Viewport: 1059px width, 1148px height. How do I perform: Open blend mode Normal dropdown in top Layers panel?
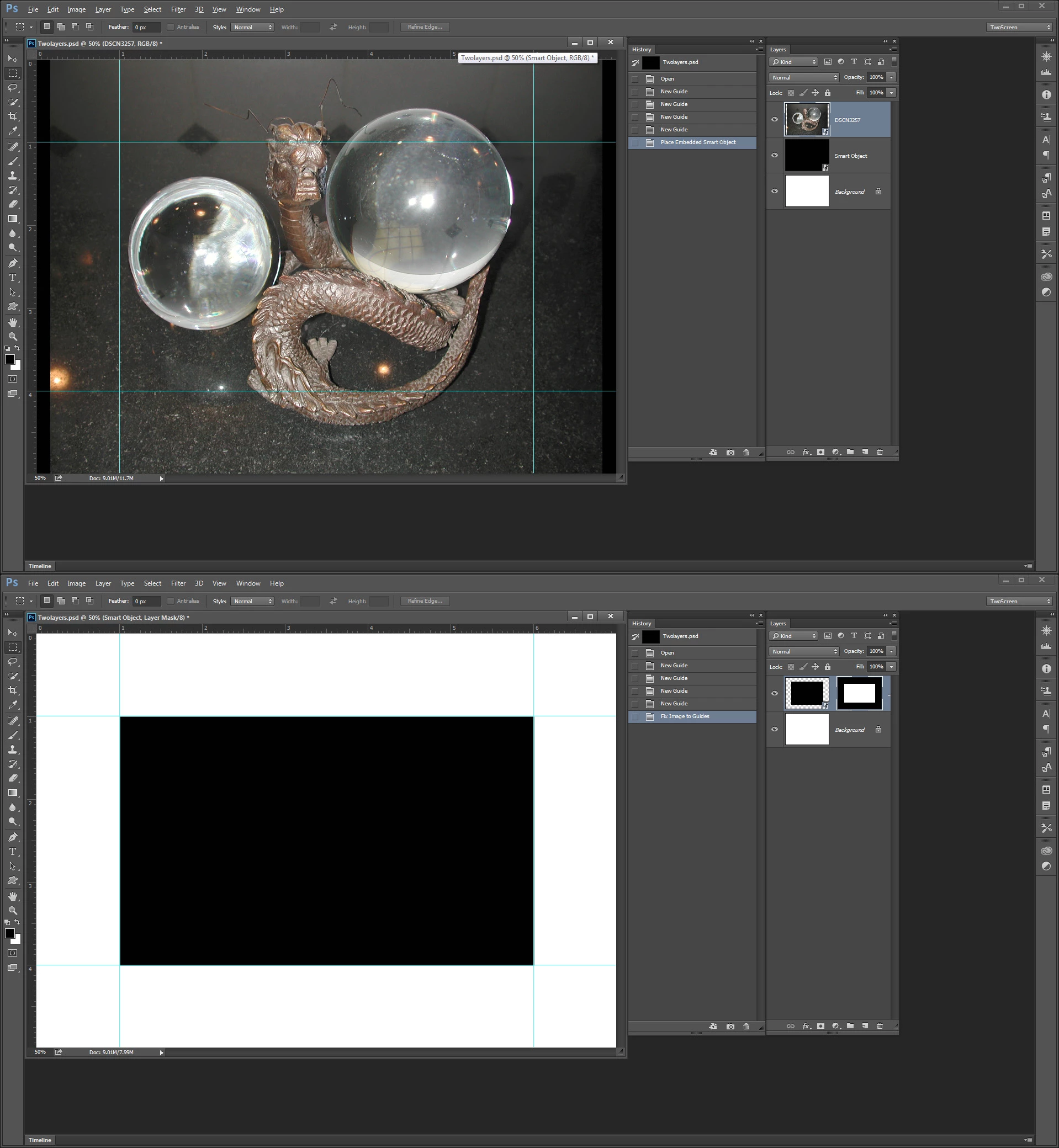[804, 77]
